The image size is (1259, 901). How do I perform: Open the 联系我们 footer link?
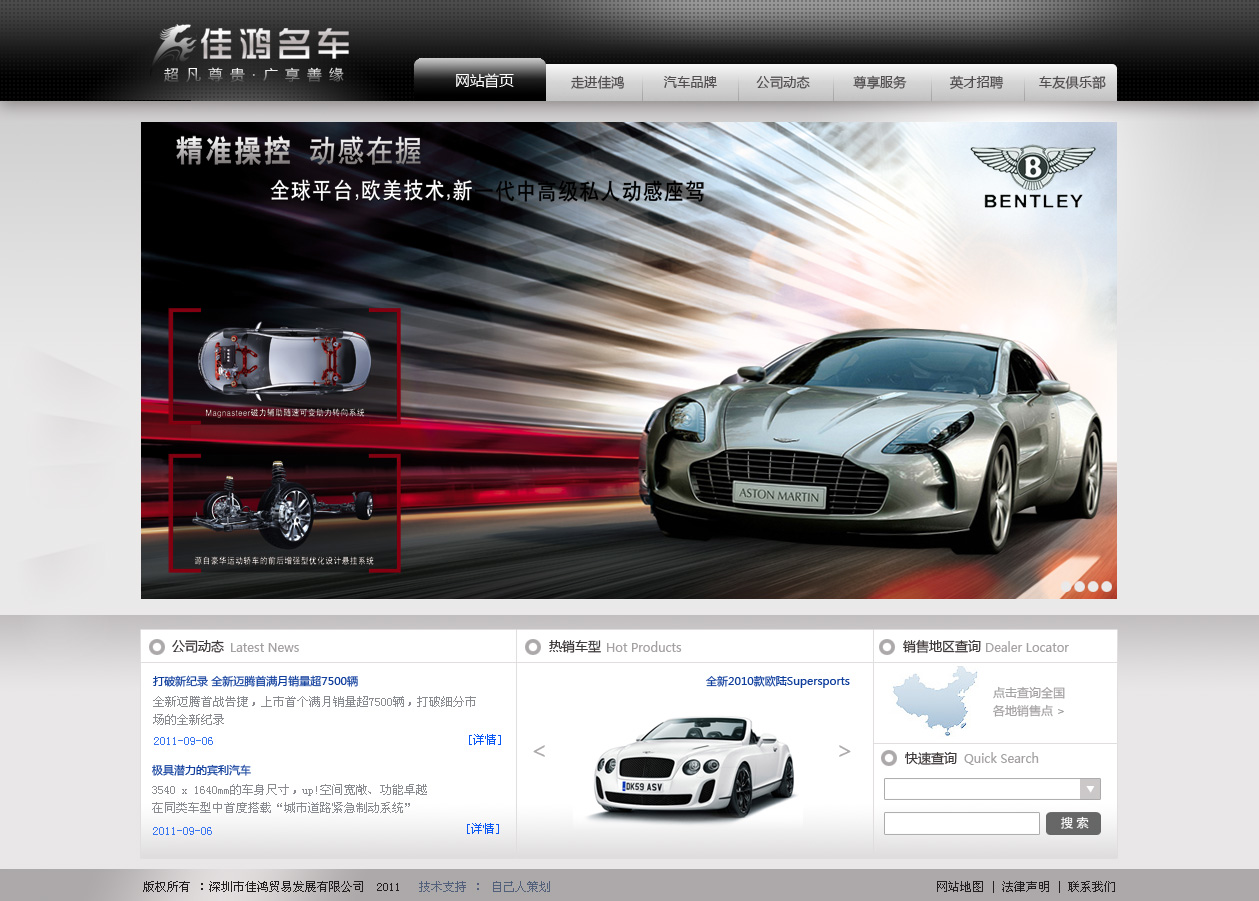coord(1092,887)
